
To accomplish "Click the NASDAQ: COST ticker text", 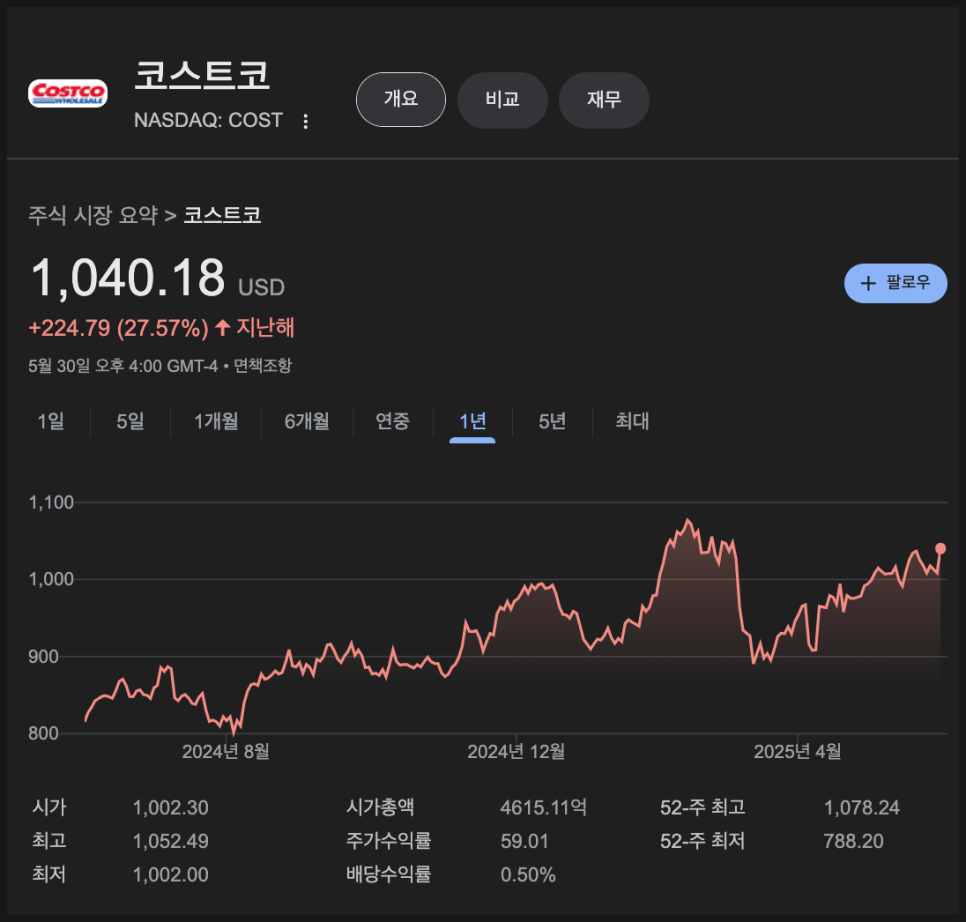I will point(208,120).
